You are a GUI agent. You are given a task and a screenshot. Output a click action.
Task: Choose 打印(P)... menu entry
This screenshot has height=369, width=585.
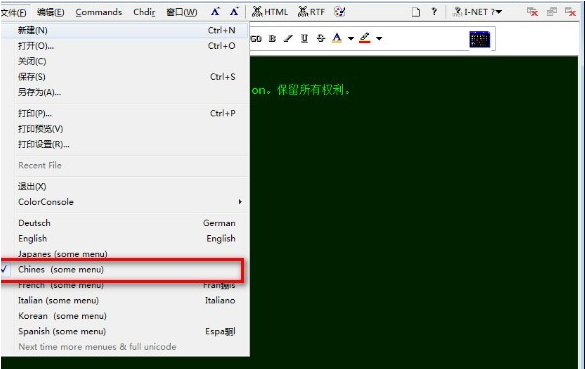(125, 113)
